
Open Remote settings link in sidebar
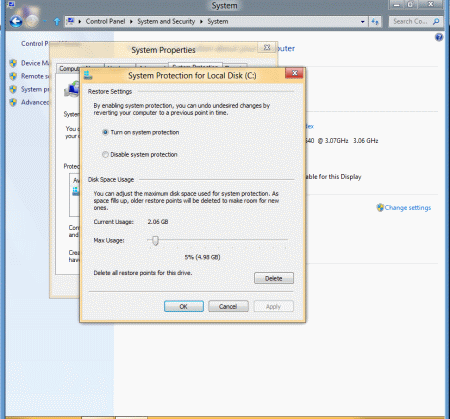coord(35,76)
